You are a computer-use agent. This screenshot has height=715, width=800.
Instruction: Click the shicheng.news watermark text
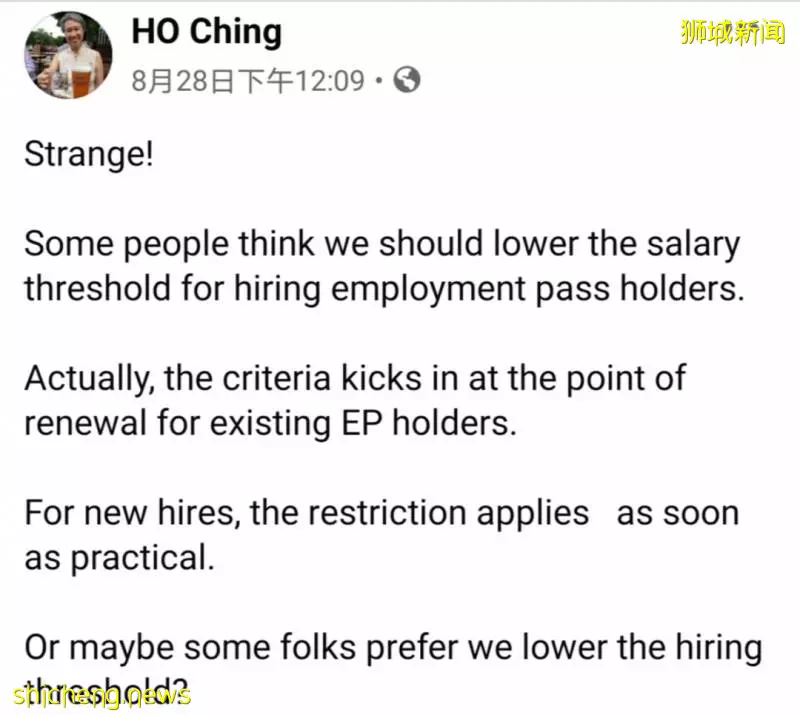coord(102,696)
